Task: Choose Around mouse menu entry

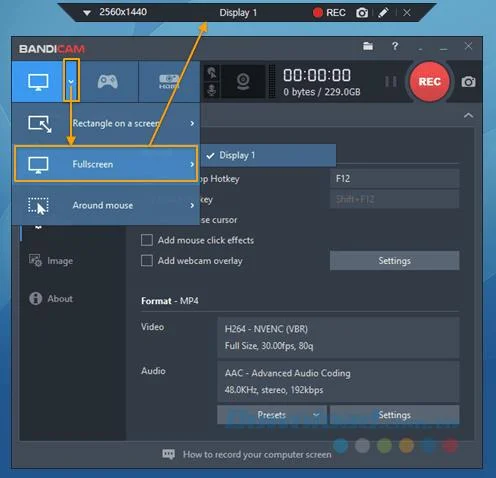Action: tap(106, 205)
